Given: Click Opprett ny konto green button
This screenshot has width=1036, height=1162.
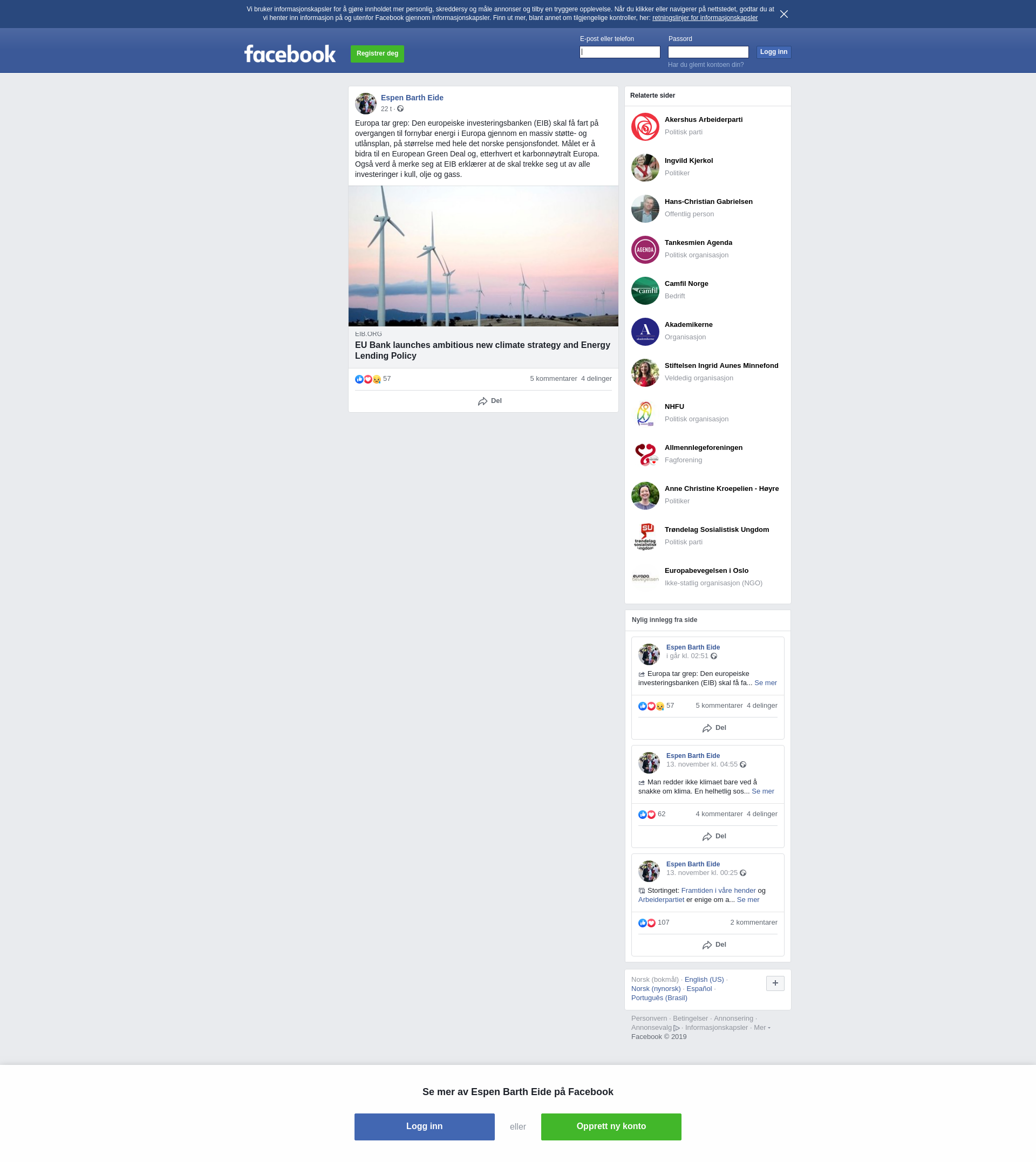Looking at the screenshot, I should click(611, 1127).
